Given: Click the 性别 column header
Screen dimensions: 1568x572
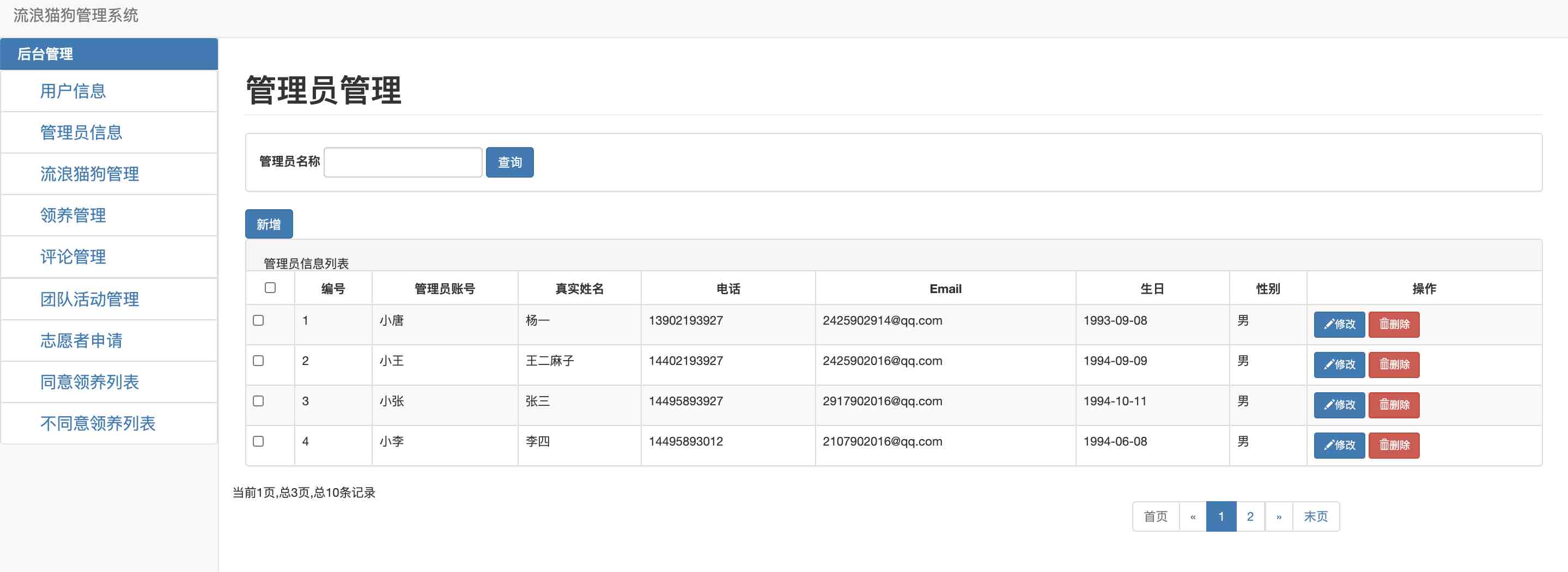Looking at the screenshot, I should coord(1268,289).
